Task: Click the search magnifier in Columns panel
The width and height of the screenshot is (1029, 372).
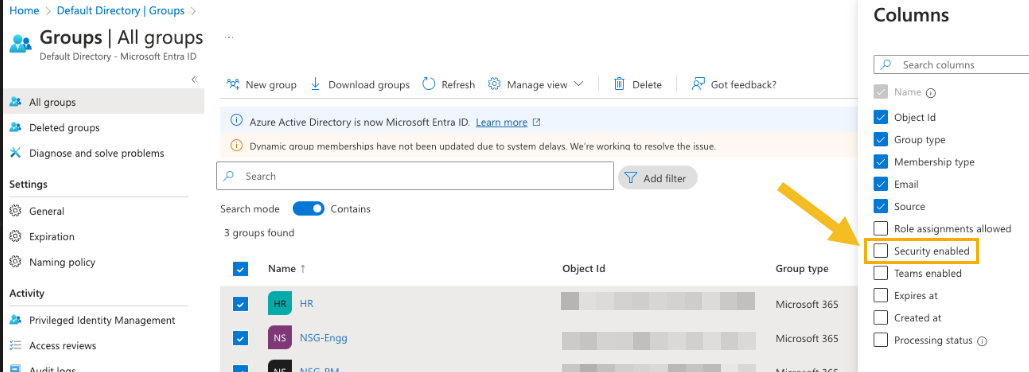Action: pos(886,64)
